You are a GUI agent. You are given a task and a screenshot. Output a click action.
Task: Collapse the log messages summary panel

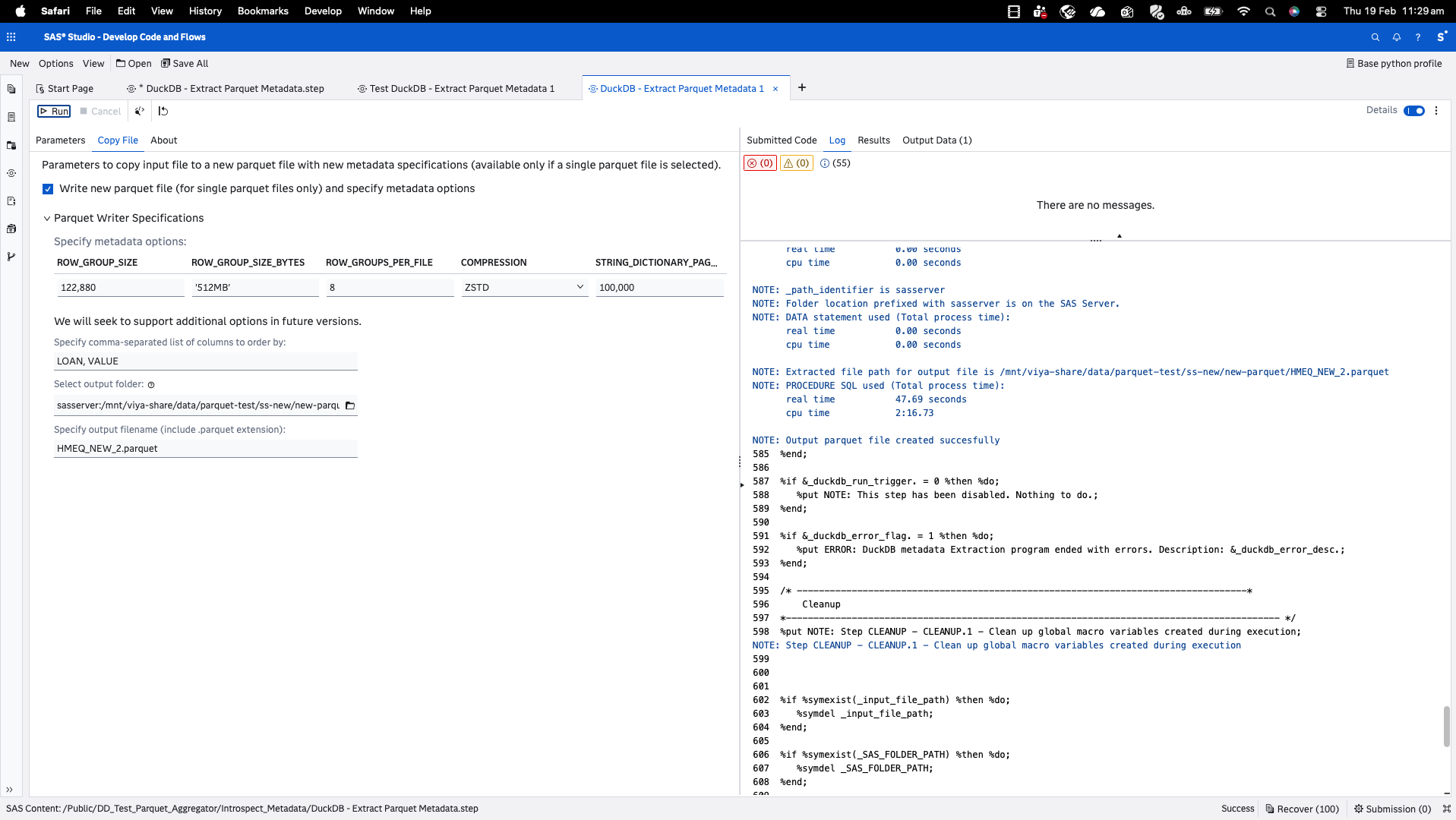coord(1119,236)
